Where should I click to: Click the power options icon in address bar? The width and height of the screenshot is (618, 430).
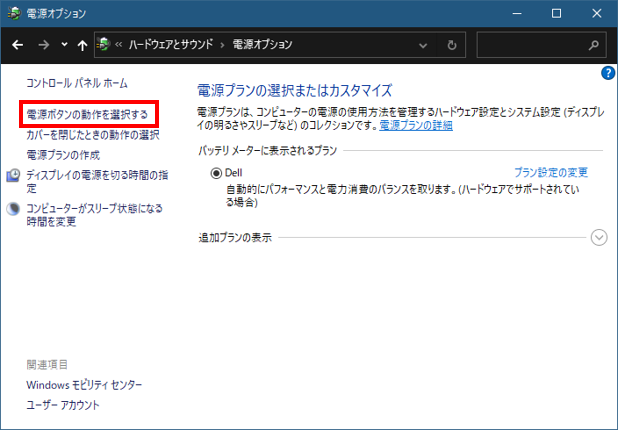tap(103, 44)
